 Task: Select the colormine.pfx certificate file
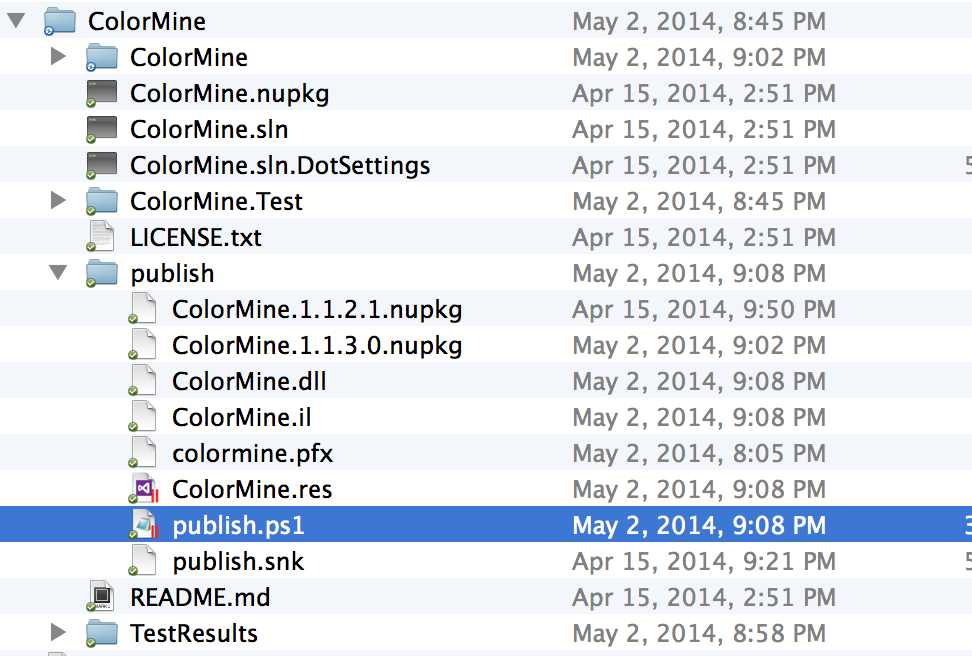[486, 453]
